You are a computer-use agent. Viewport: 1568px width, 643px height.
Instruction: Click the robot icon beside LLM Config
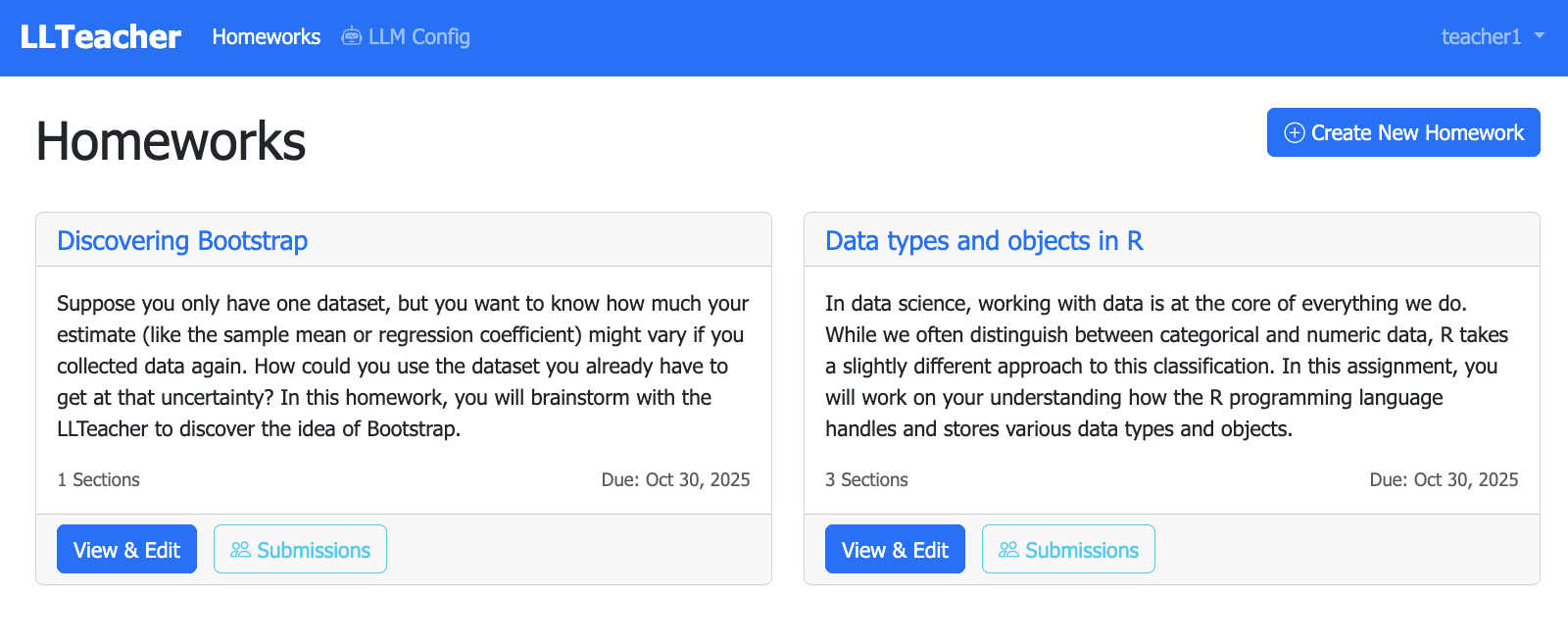pos(351,37)
